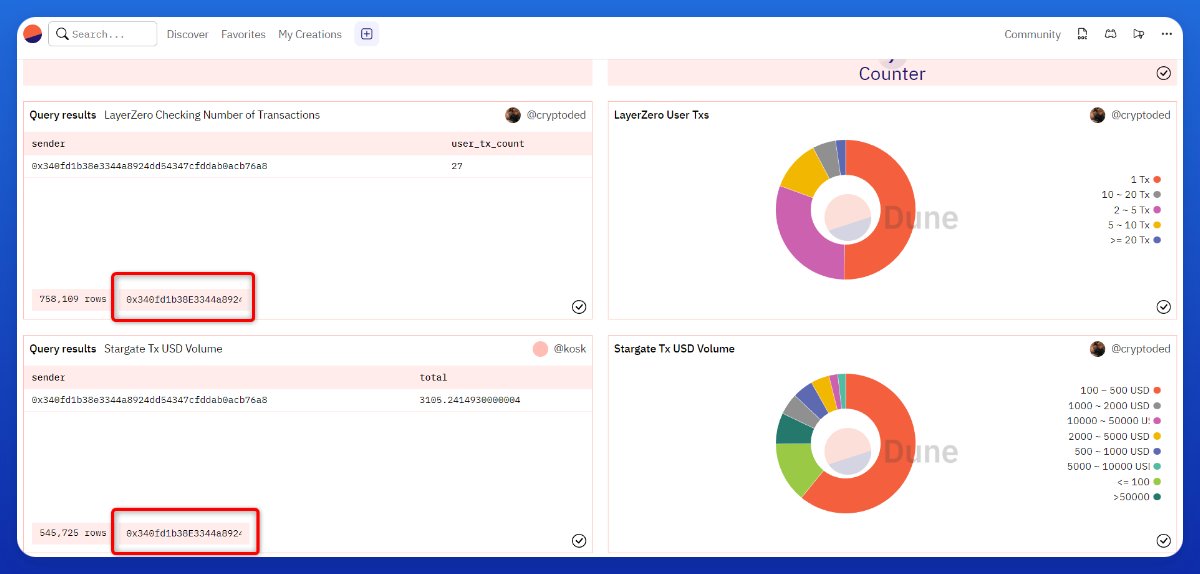Open the three-dot more menu
Screen dimensions: 1200x574
1166,34
